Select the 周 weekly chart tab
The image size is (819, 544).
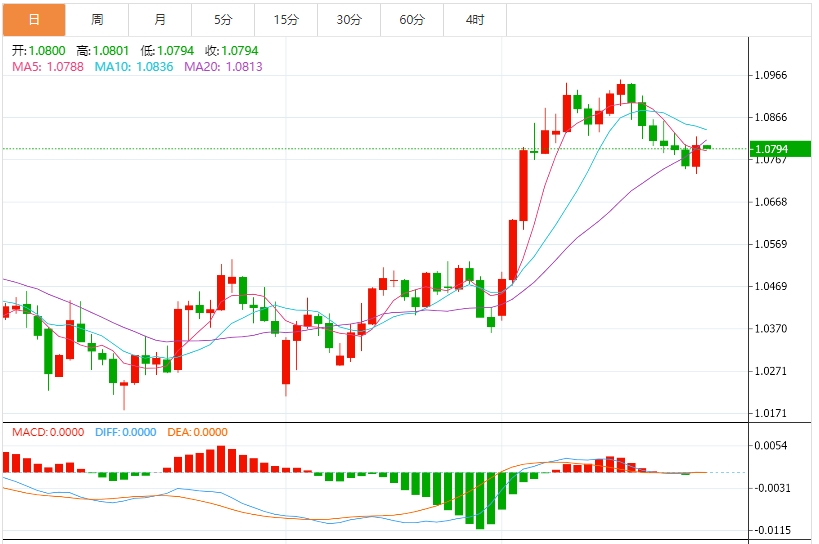click(97, 20)
